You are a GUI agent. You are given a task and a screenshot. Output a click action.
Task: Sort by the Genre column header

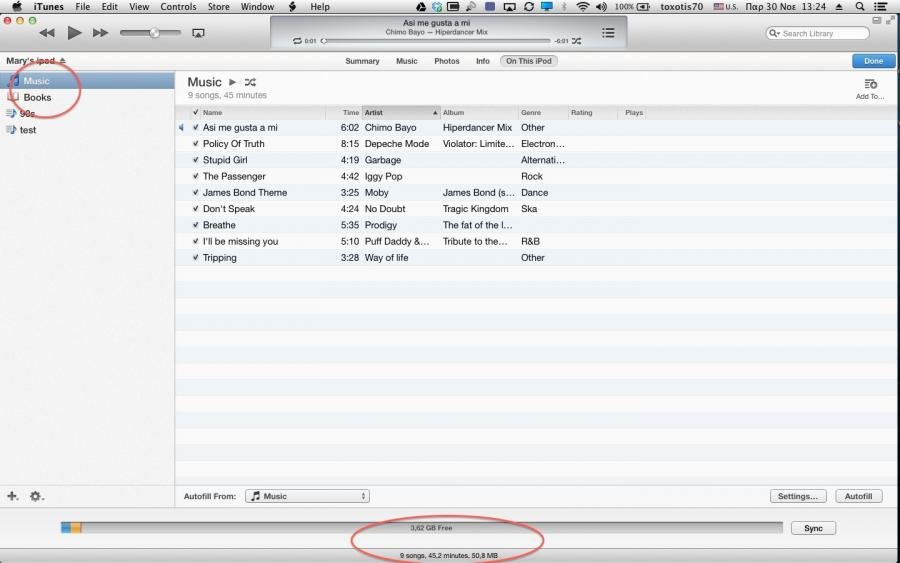coord(542,112)
